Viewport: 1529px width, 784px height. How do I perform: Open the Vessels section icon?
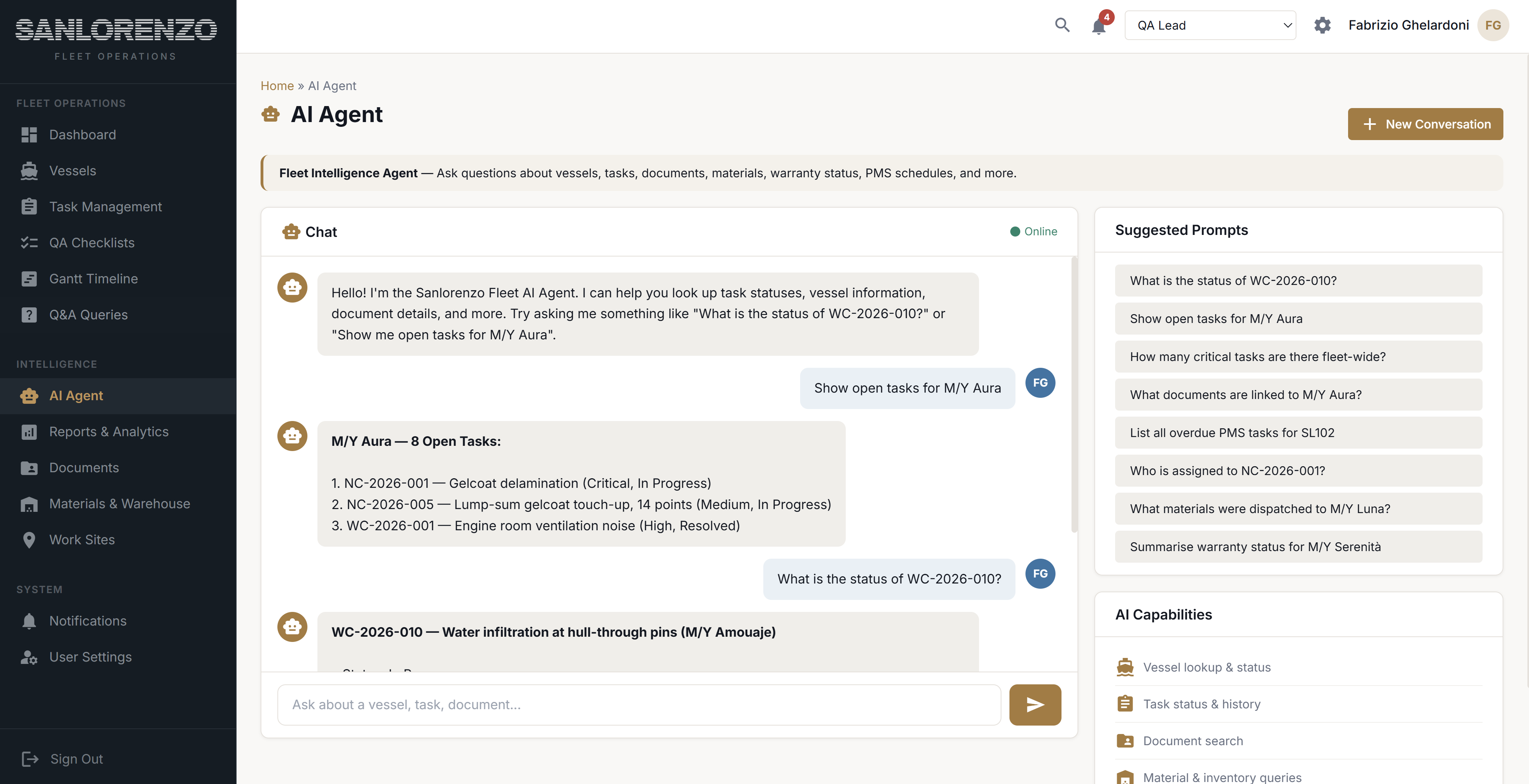click(29, 170)
